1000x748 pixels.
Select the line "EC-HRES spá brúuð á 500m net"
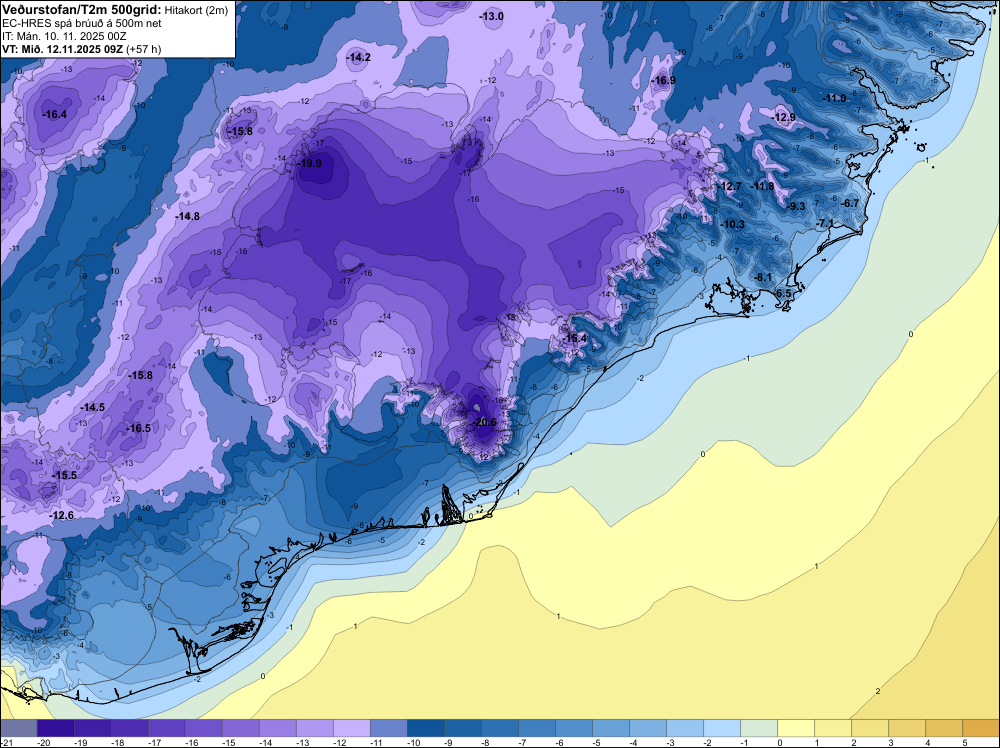point(82,23)
